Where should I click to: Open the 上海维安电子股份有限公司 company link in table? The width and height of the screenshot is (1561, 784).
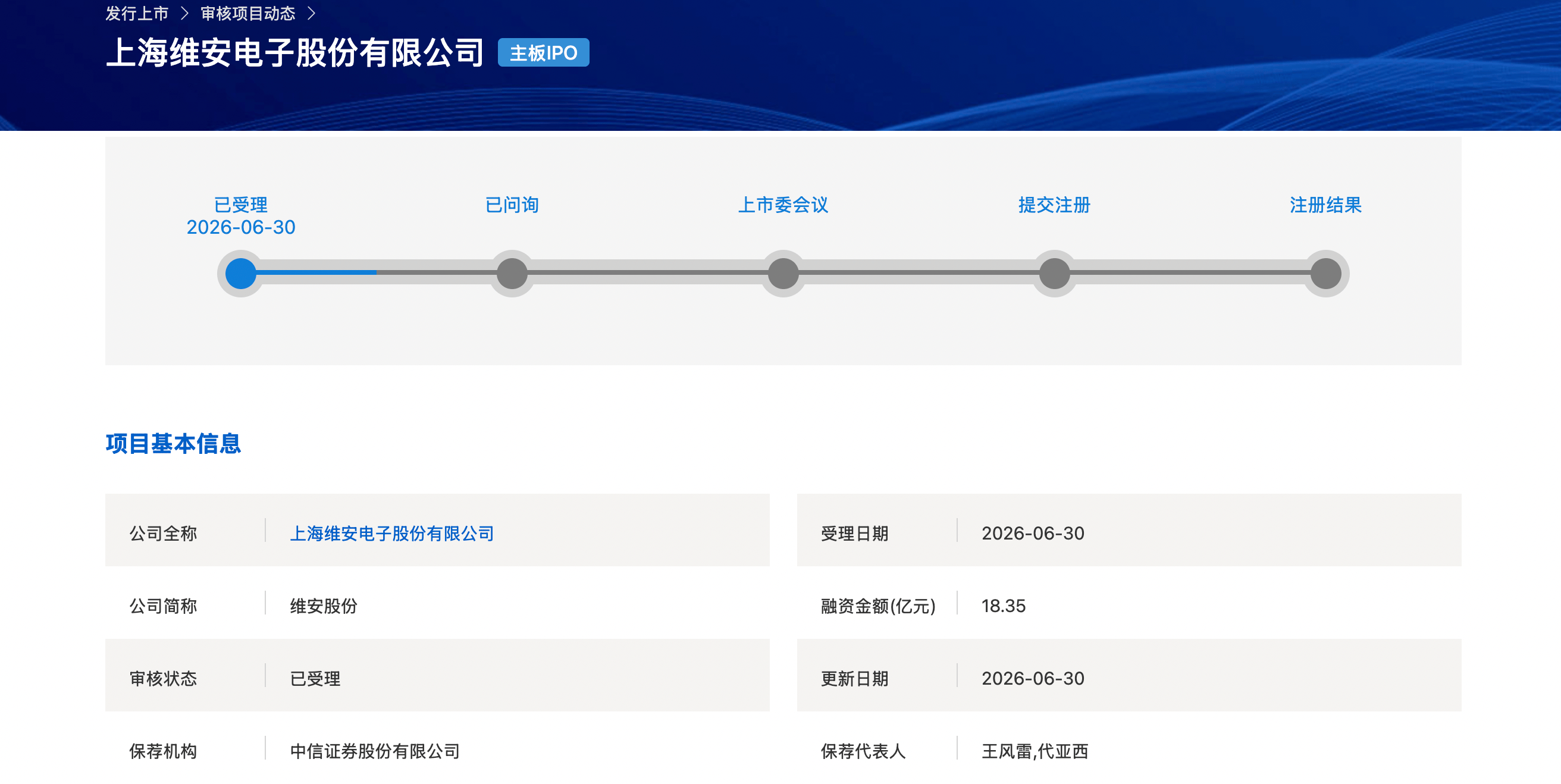point(392,533)
